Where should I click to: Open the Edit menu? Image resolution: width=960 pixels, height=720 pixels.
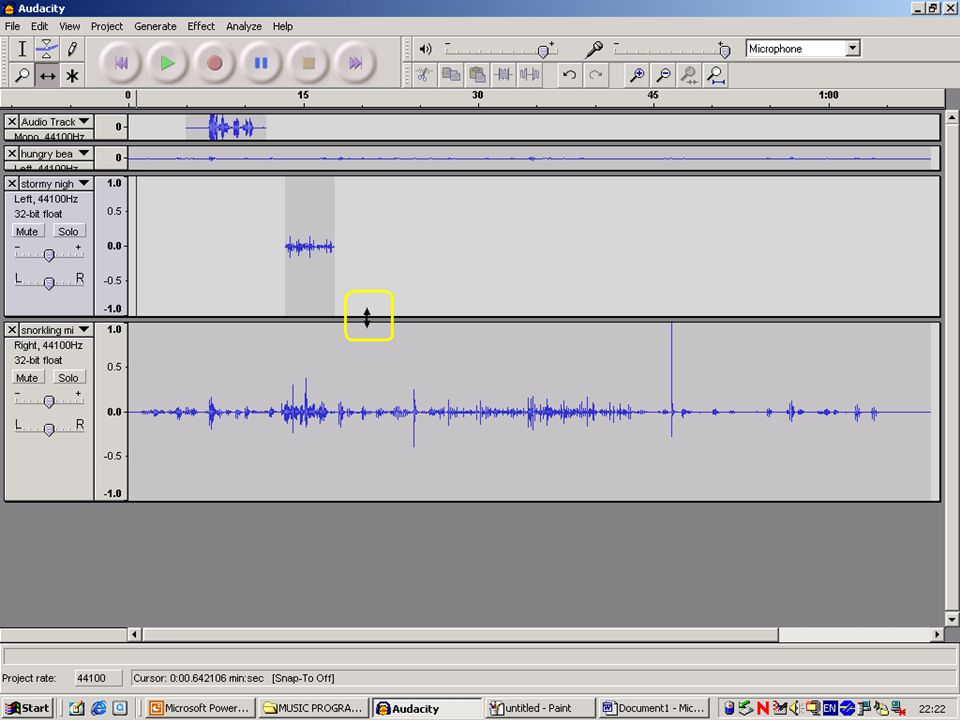[x=39, y=26]
